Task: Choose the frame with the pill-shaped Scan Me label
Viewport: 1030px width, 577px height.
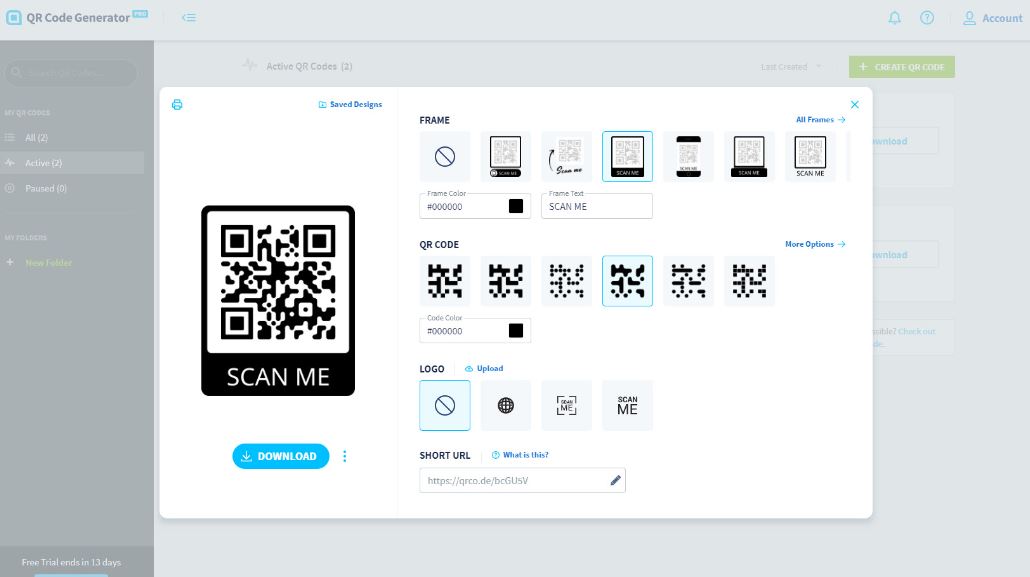Action: pos(506,156)
